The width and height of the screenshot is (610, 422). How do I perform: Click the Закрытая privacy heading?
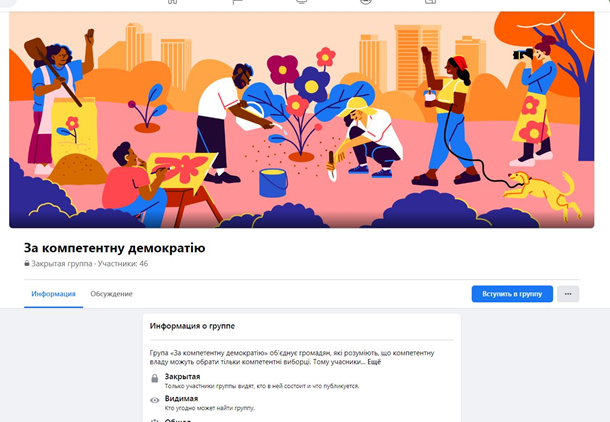182,376
